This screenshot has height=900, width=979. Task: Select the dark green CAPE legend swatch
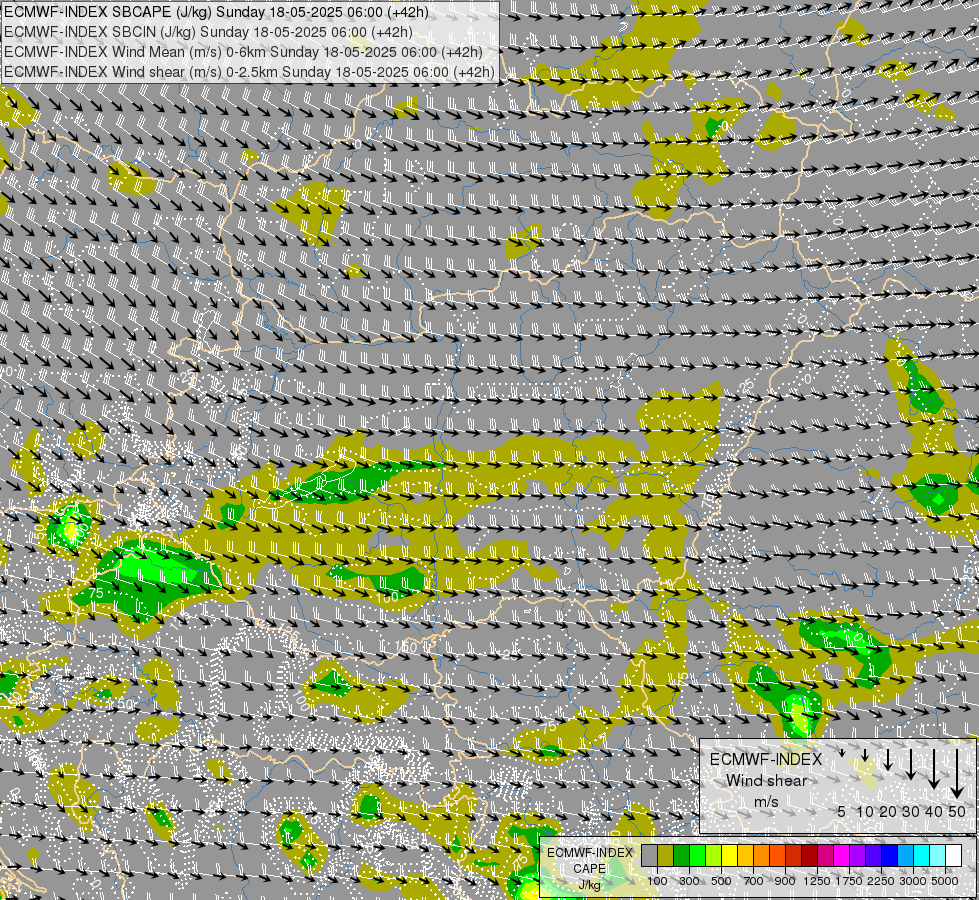(682, 856)
